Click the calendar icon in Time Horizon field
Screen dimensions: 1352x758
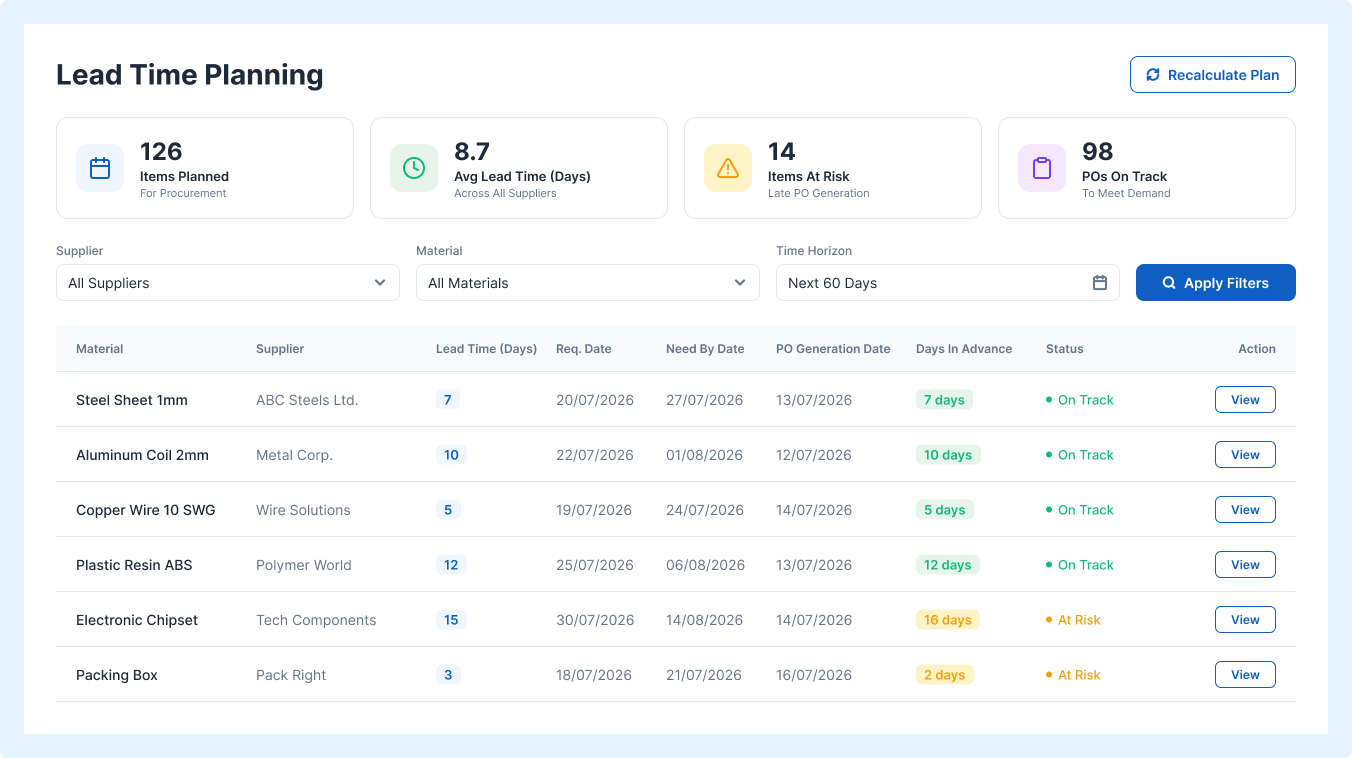click(x=1100, y=283)
